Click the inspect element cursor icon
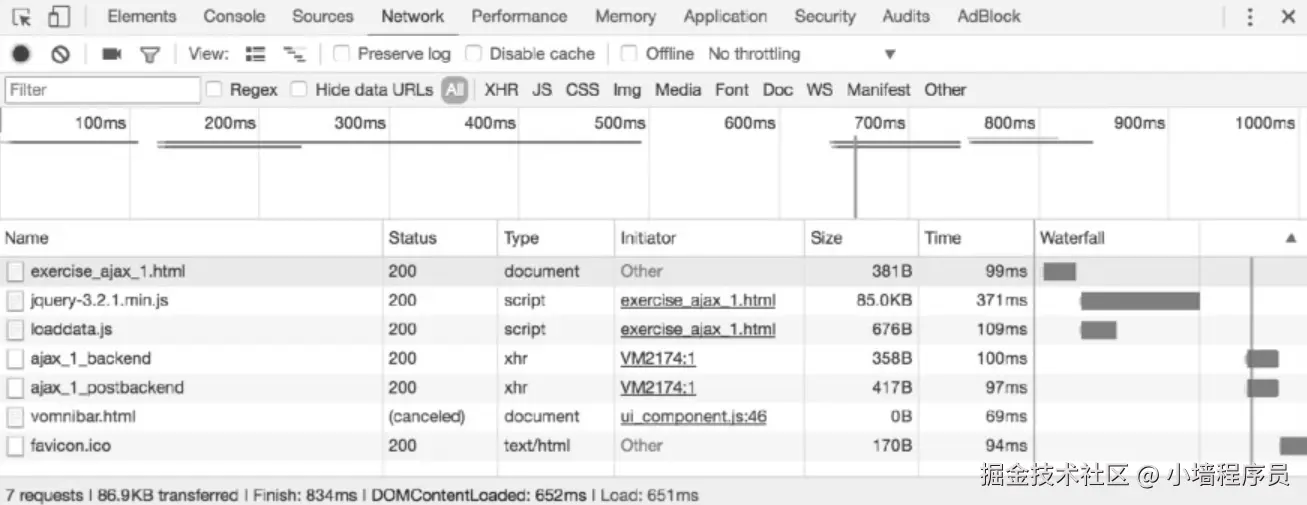 click(x=21, y=17)
